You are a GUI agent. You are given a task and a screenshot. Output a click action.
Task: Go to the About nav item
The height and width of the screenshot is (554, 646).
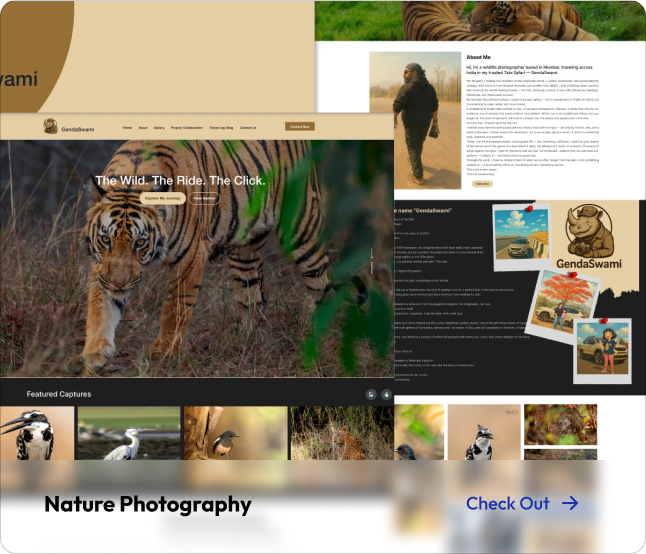click(x=143, y=128)
